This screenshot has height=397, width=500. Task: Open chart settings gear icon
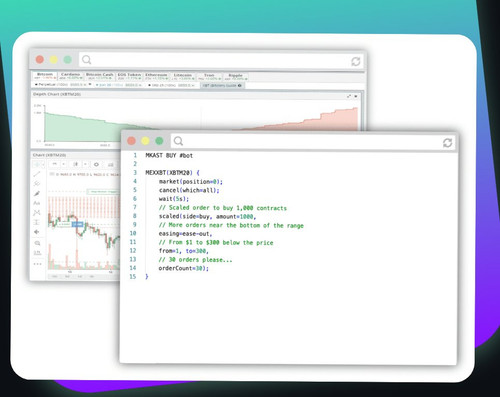pyautogui.click(x=96, y=164)
